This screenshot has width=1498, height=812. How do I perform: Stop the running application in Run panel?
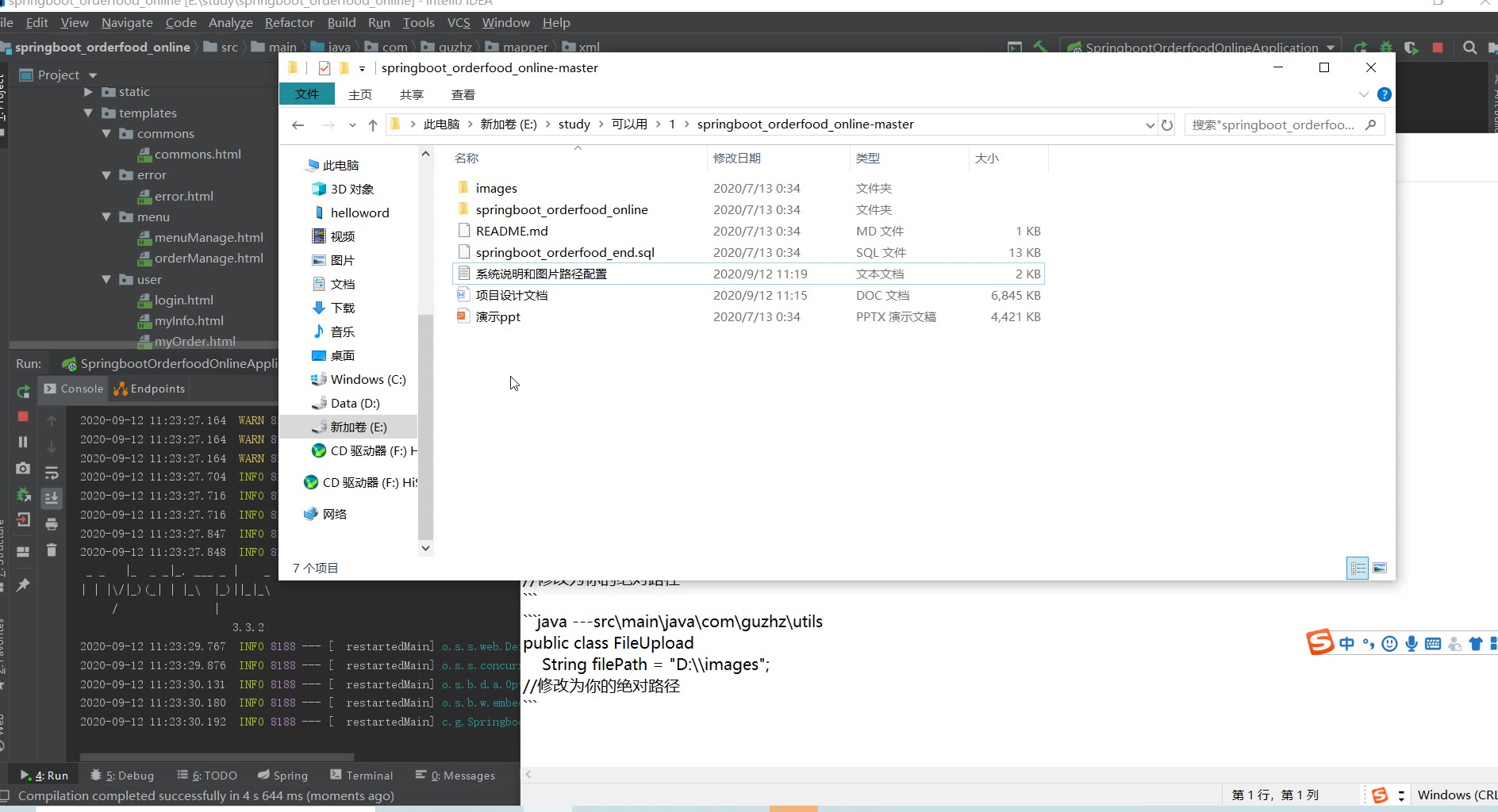click(23, 416)
